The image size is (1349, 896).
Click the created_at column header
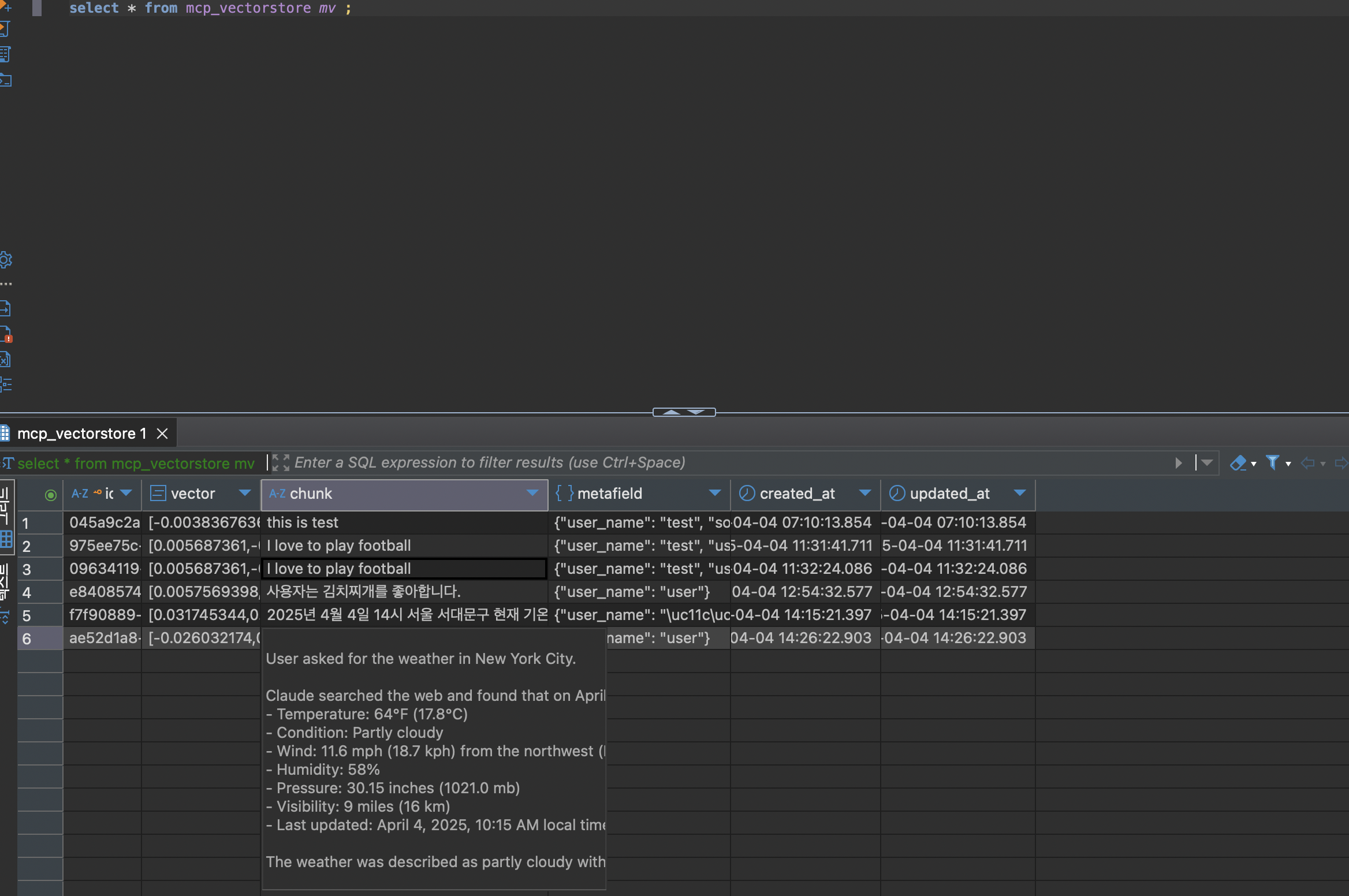[806, 494]
